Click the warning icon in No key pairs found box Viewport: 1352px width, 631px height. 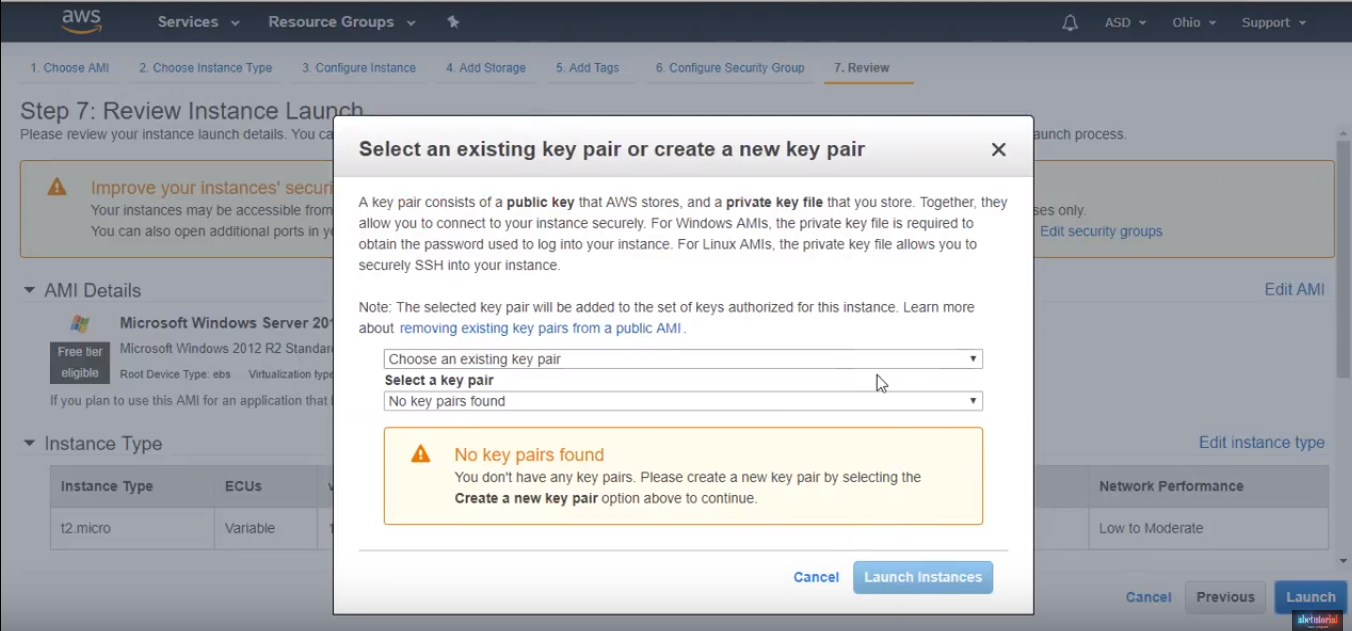pyautogui.click(x=421, y=454)
